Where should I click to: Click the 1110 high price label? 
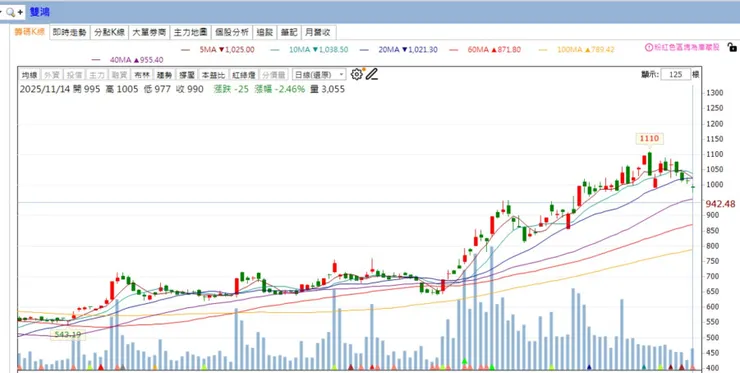(649, 138)
